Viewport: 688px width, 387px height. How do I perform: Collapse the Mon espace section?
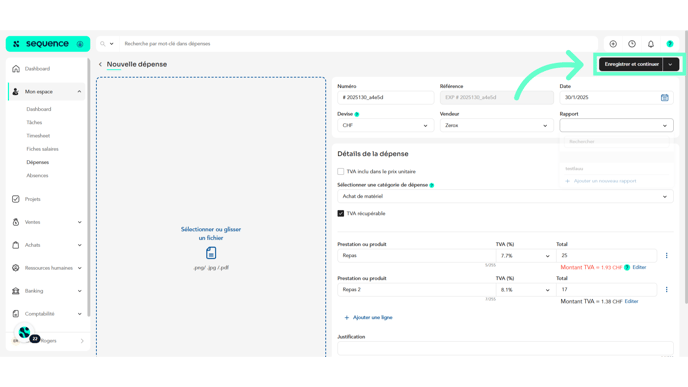(x=79, y=92)
